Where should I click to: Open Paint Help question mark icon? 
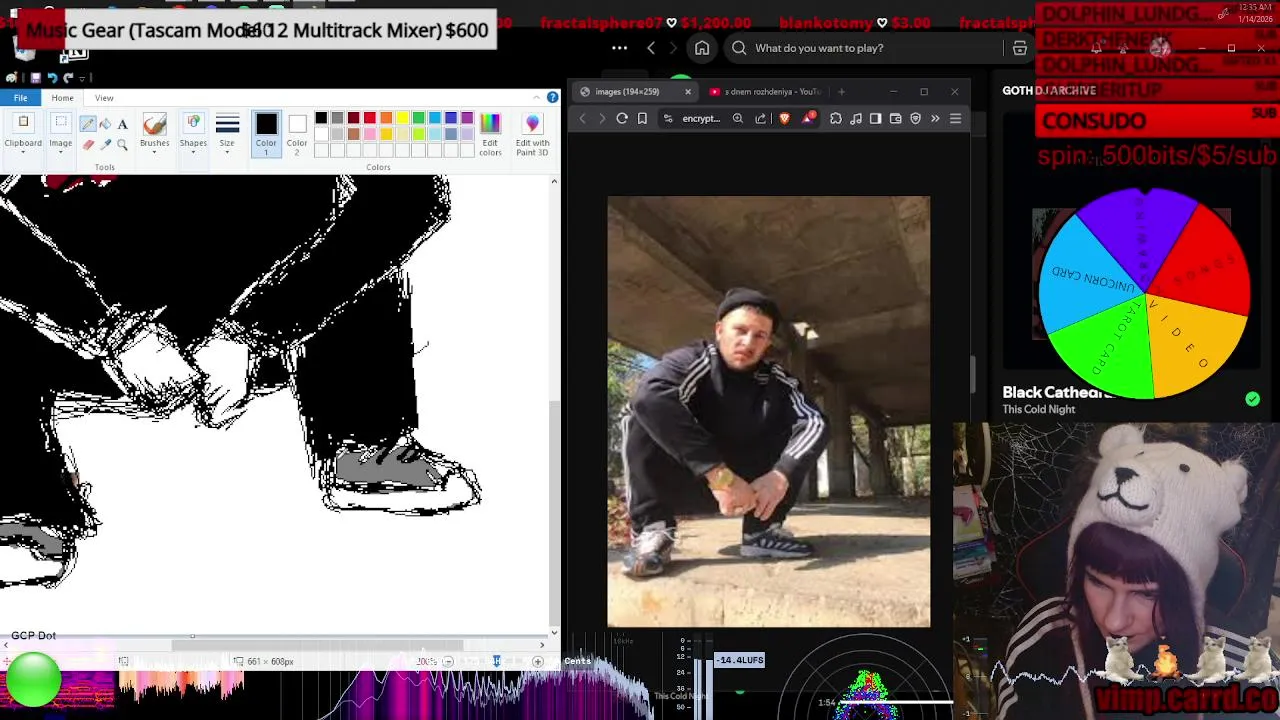tap(552, 98)
